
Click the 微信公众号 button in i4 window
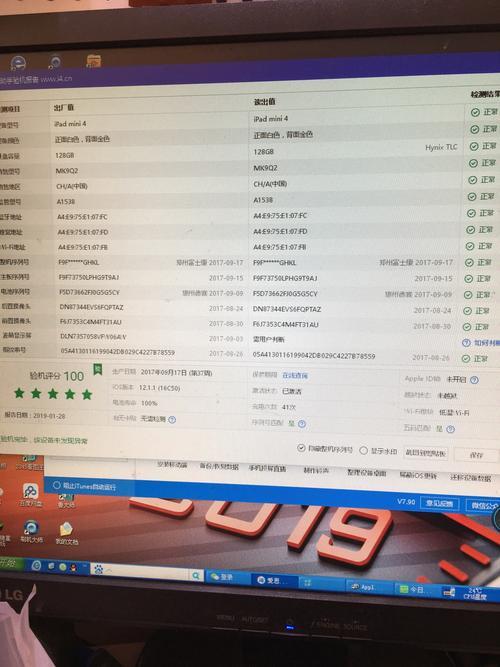tap(483, 505)
